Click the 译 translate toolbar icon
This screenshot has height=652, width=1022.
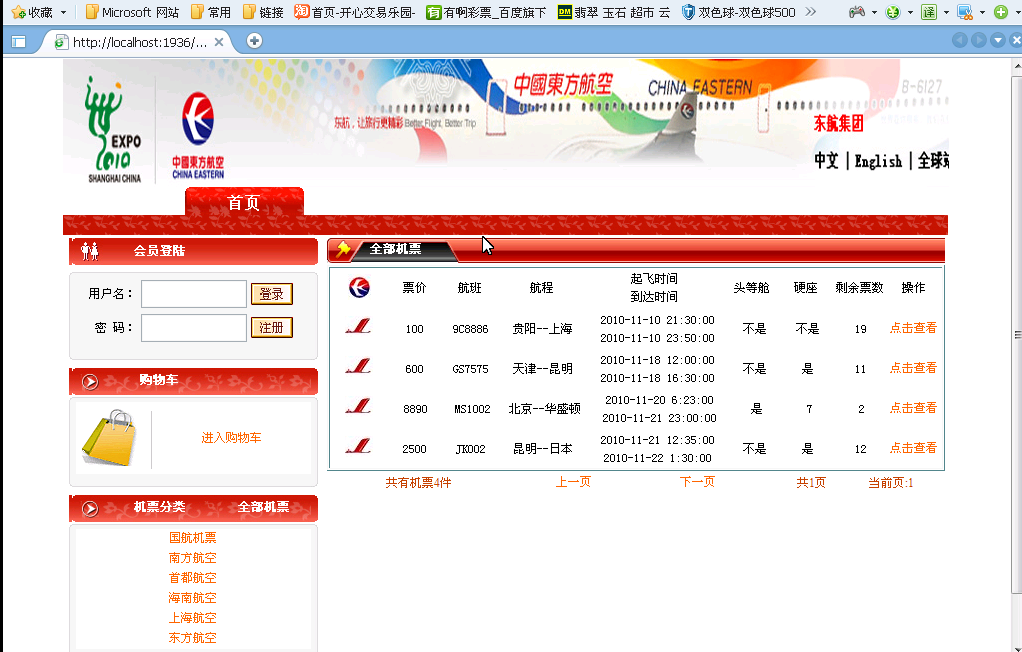point(929,12)
